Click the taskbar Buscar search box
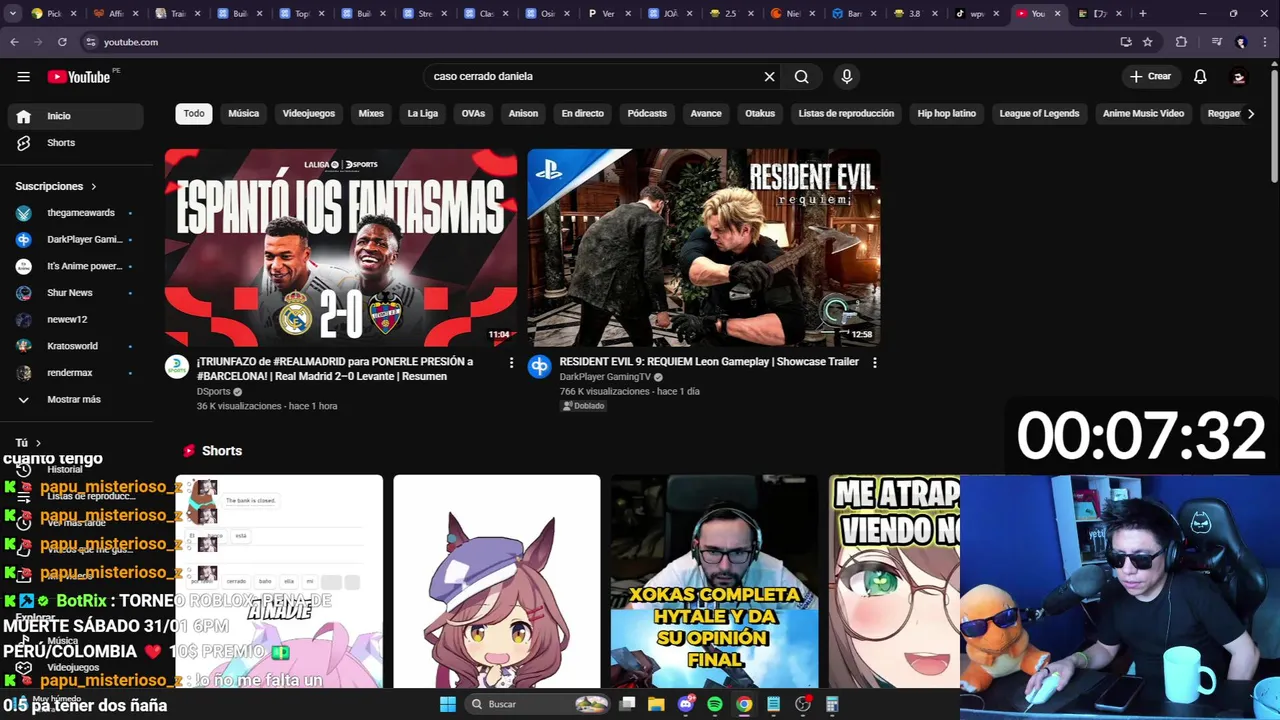The image size is (1280, 720). tap(538, 704)
